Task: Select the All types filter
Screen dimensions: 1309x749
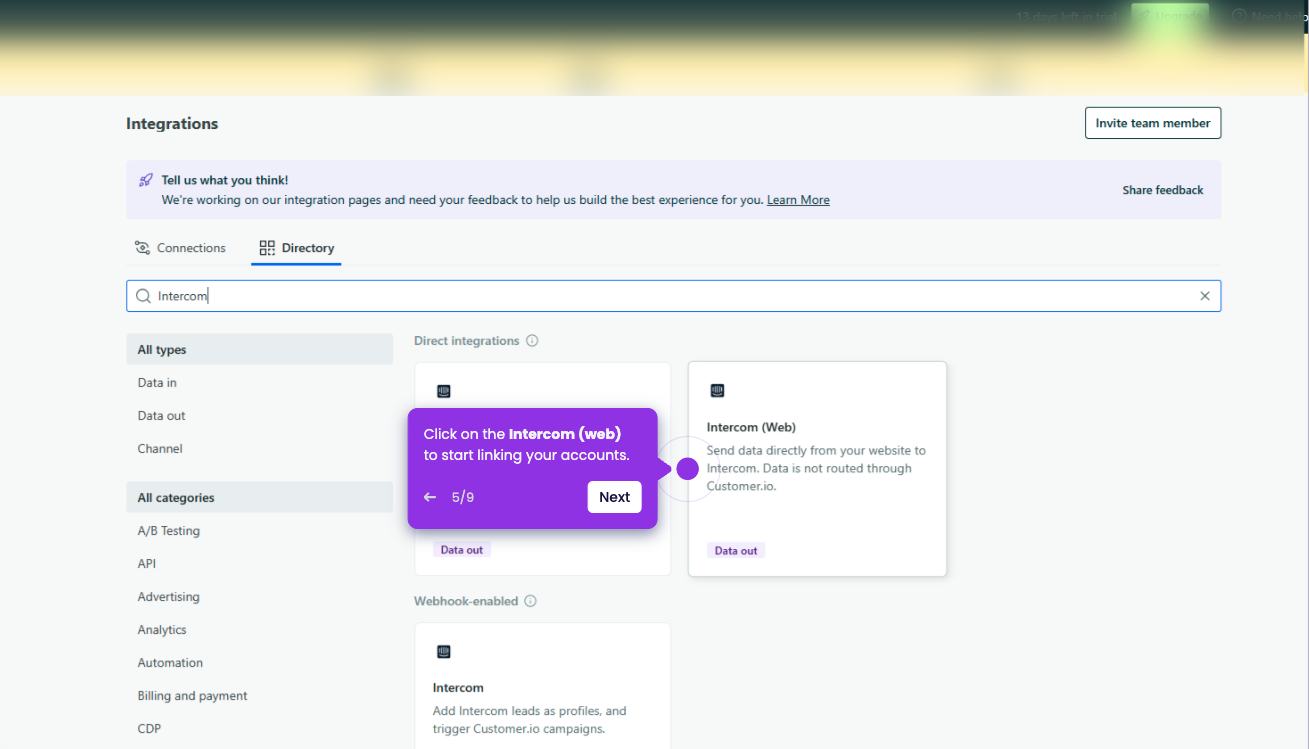Action: (x=259, y=350)
